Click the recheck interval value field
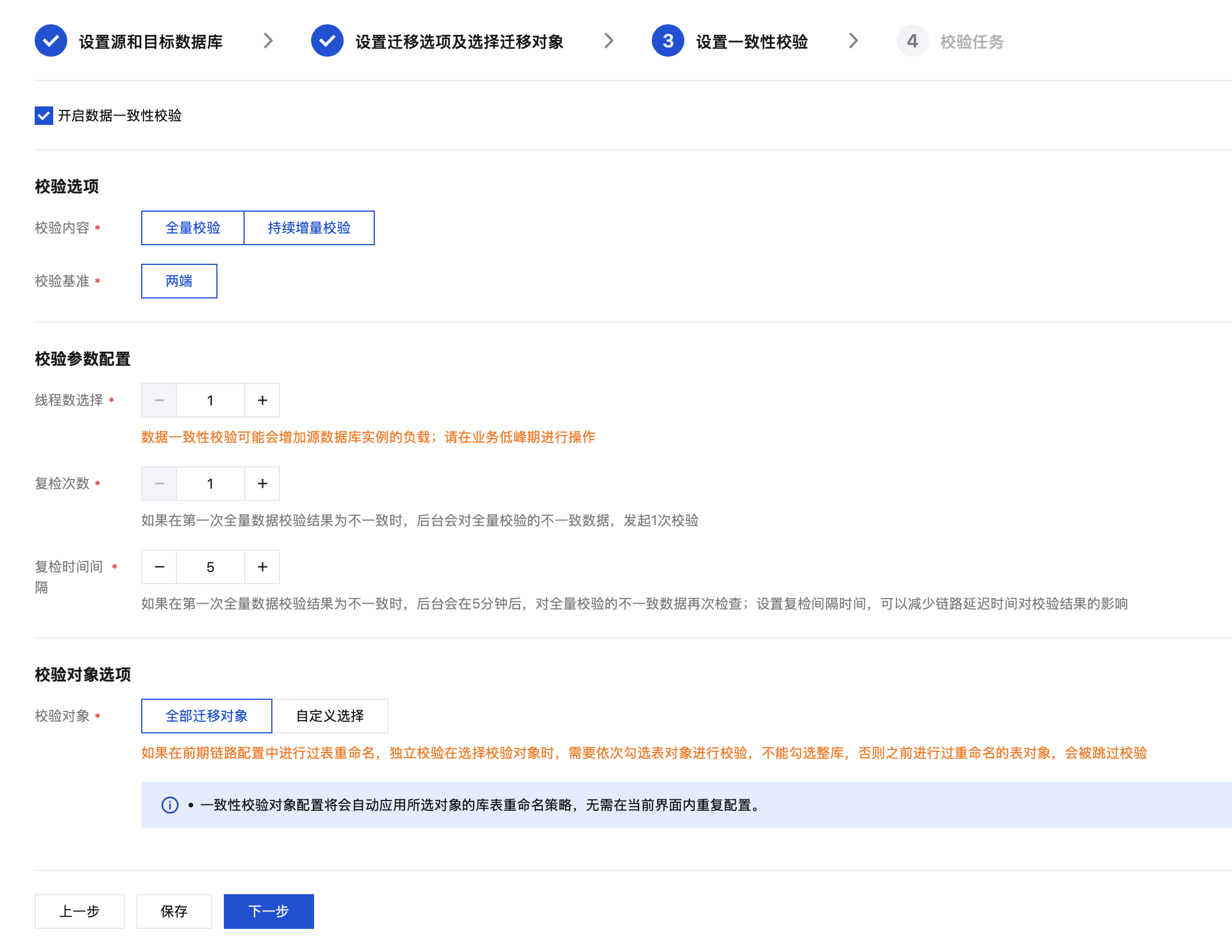The width and height of the screenshot is (1232, 952). (210, 567)
